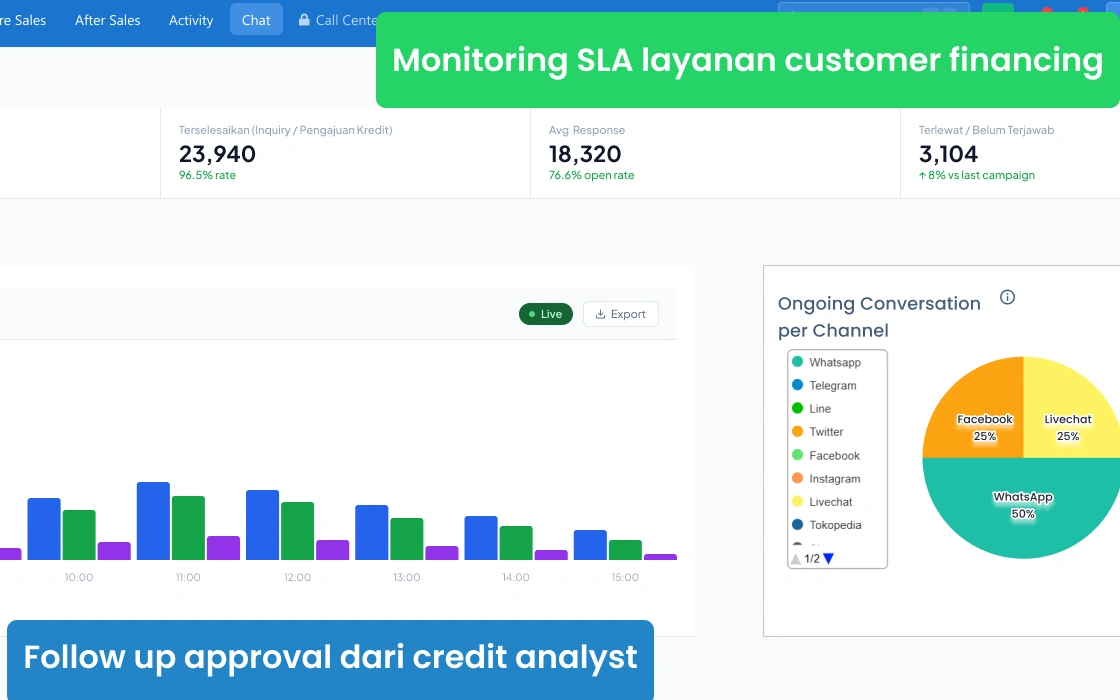Click the purple bar at 10:00
Image resolution: width=1120 pixels, height=700 pixels.
pos(114,551)
